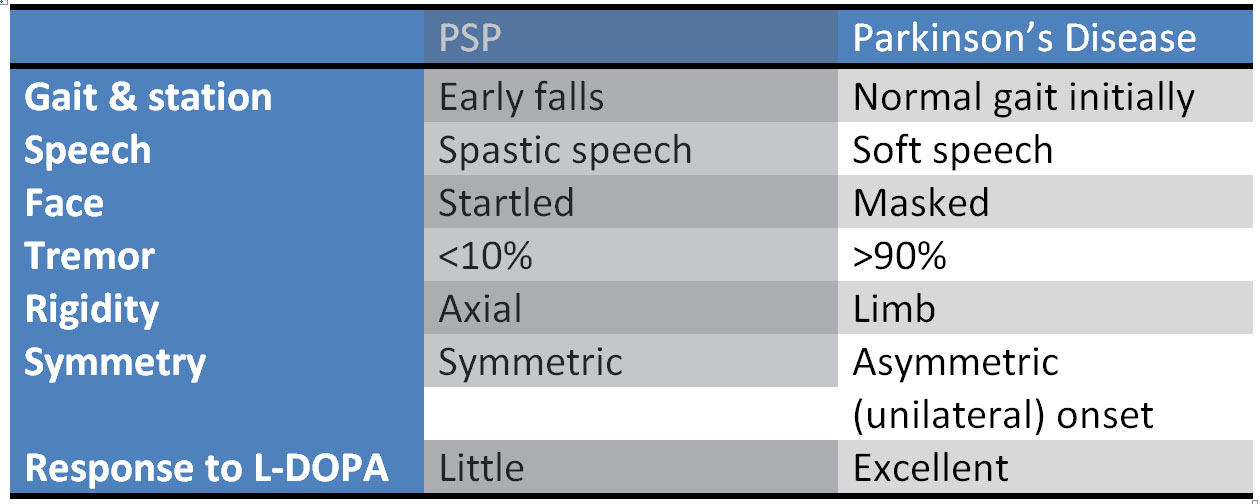This screenshot has width=1260, height=504.
Task: Select the Excellent response cell
Action: (930, 468)
